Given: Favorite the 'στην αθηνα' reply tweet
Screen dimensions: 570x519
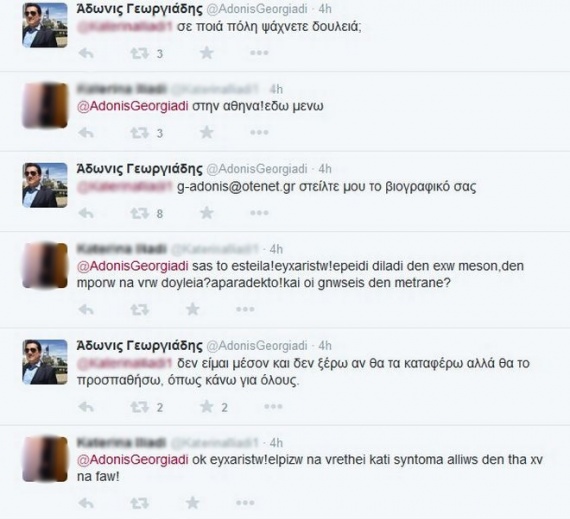Looking at the screenshot, I should [206, 132].
